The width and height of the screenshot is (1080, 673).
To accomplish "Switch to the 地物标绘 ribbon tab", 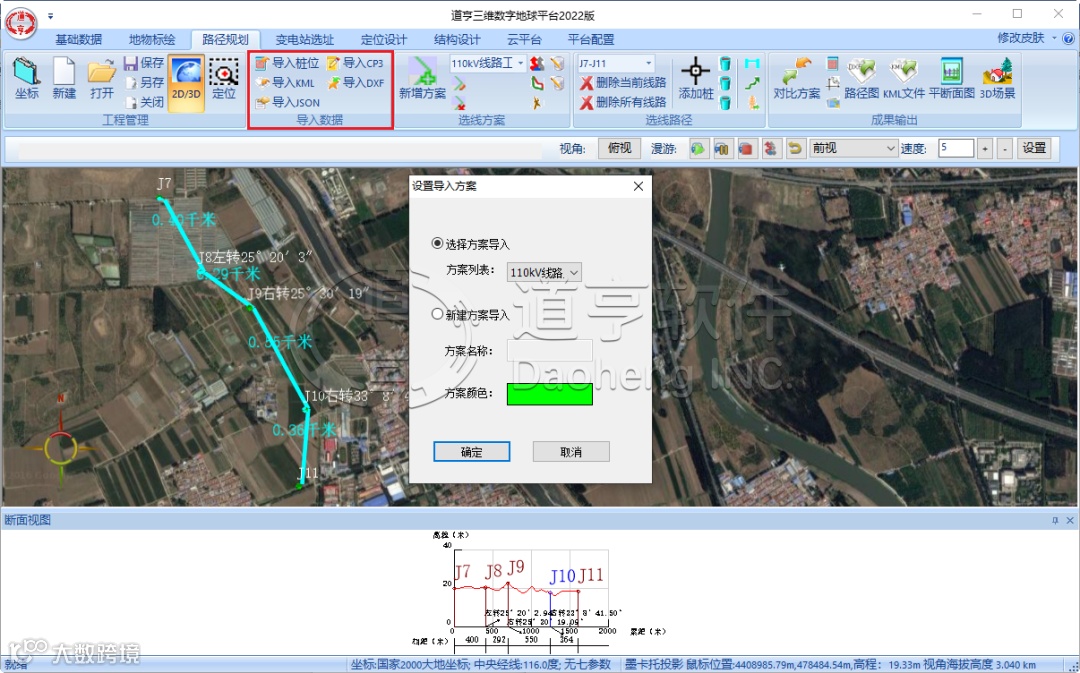I will tap(152, 39).
